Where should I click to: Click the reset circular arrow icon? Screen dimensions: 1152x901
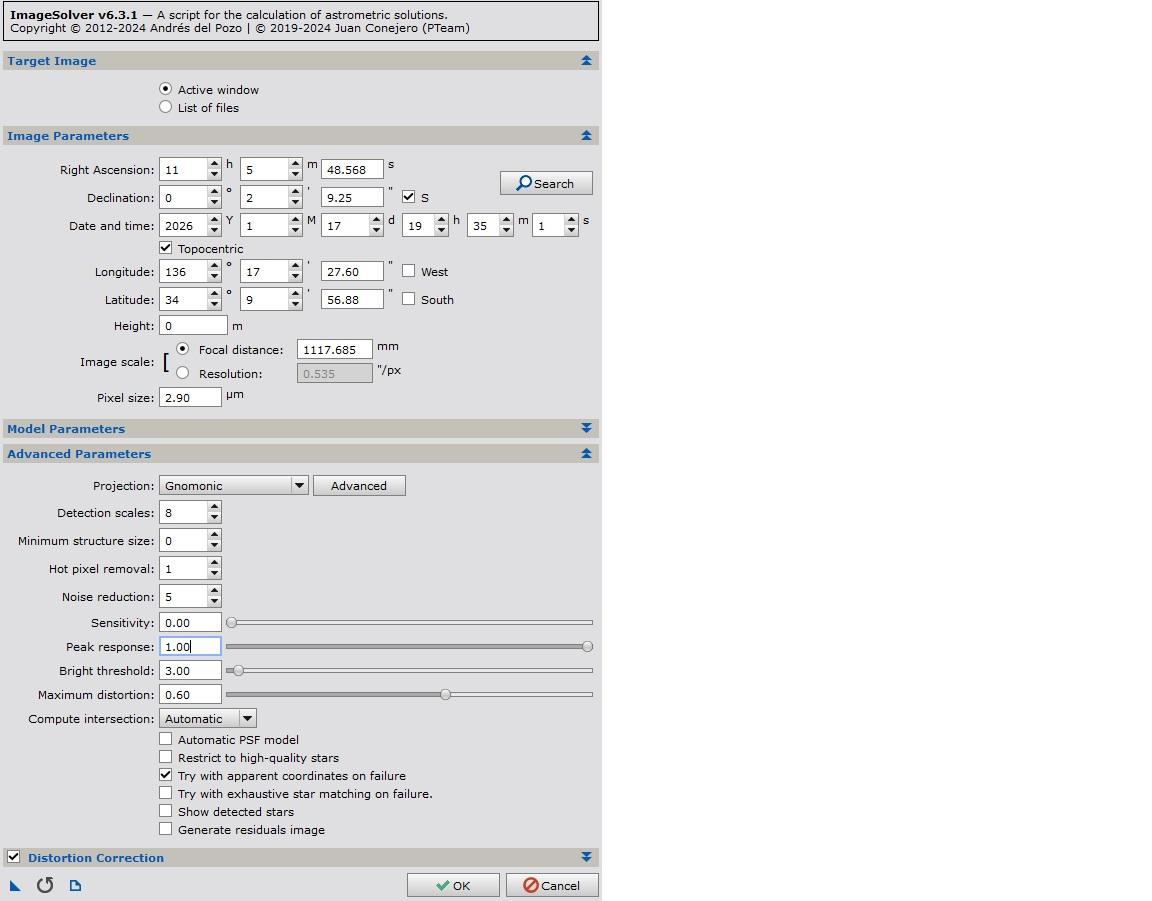coord(45,885)
